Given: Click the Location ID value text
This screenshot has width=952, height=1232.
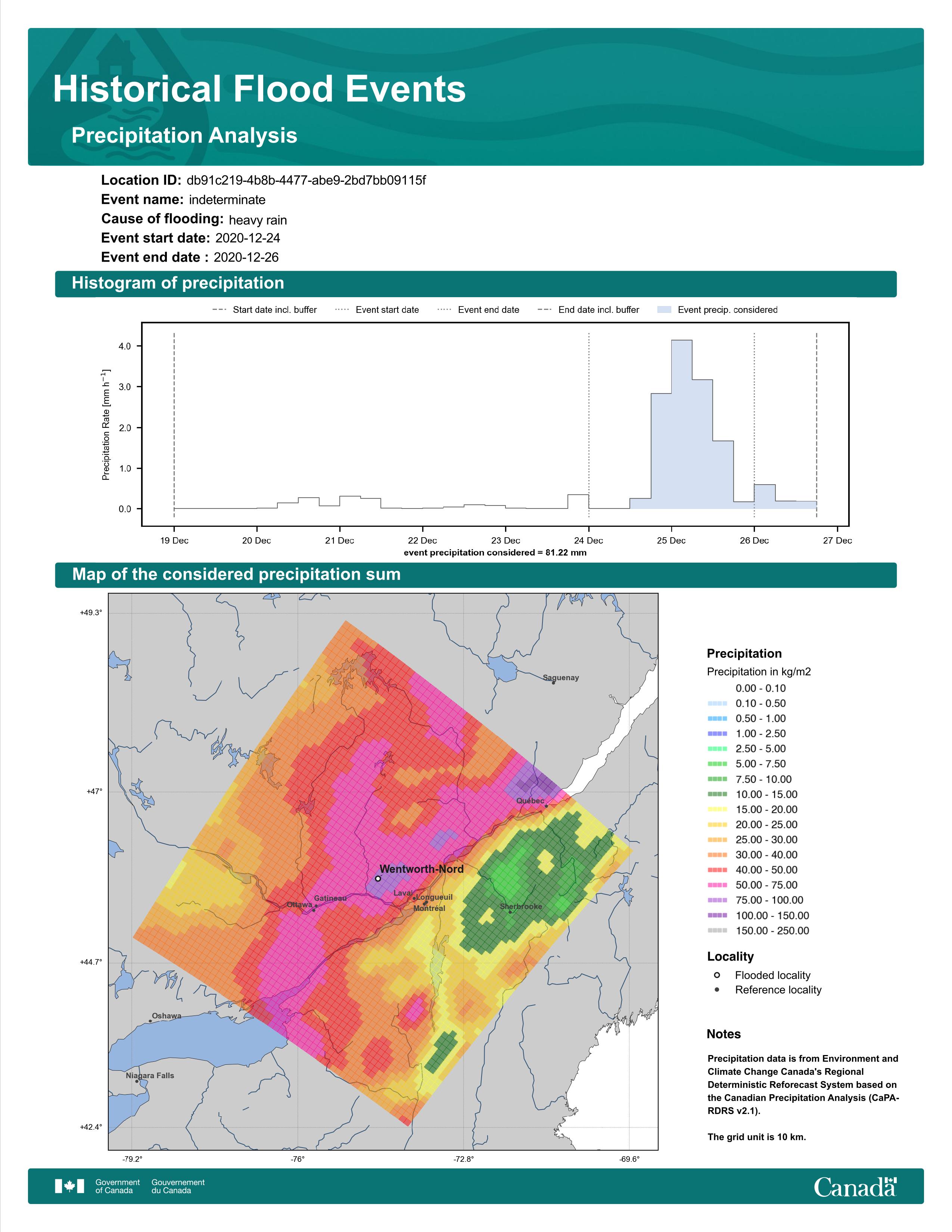Looking at the screenshot, I should tap(306, 181).
